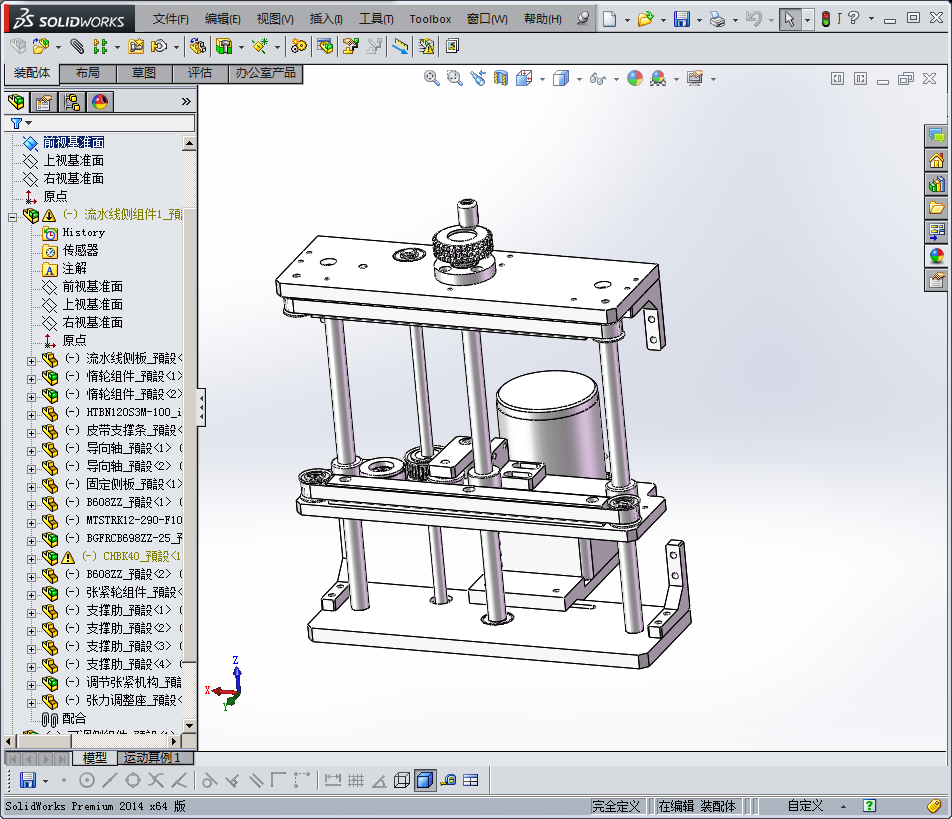Click the Insert Components icon

tap(41, 46)
